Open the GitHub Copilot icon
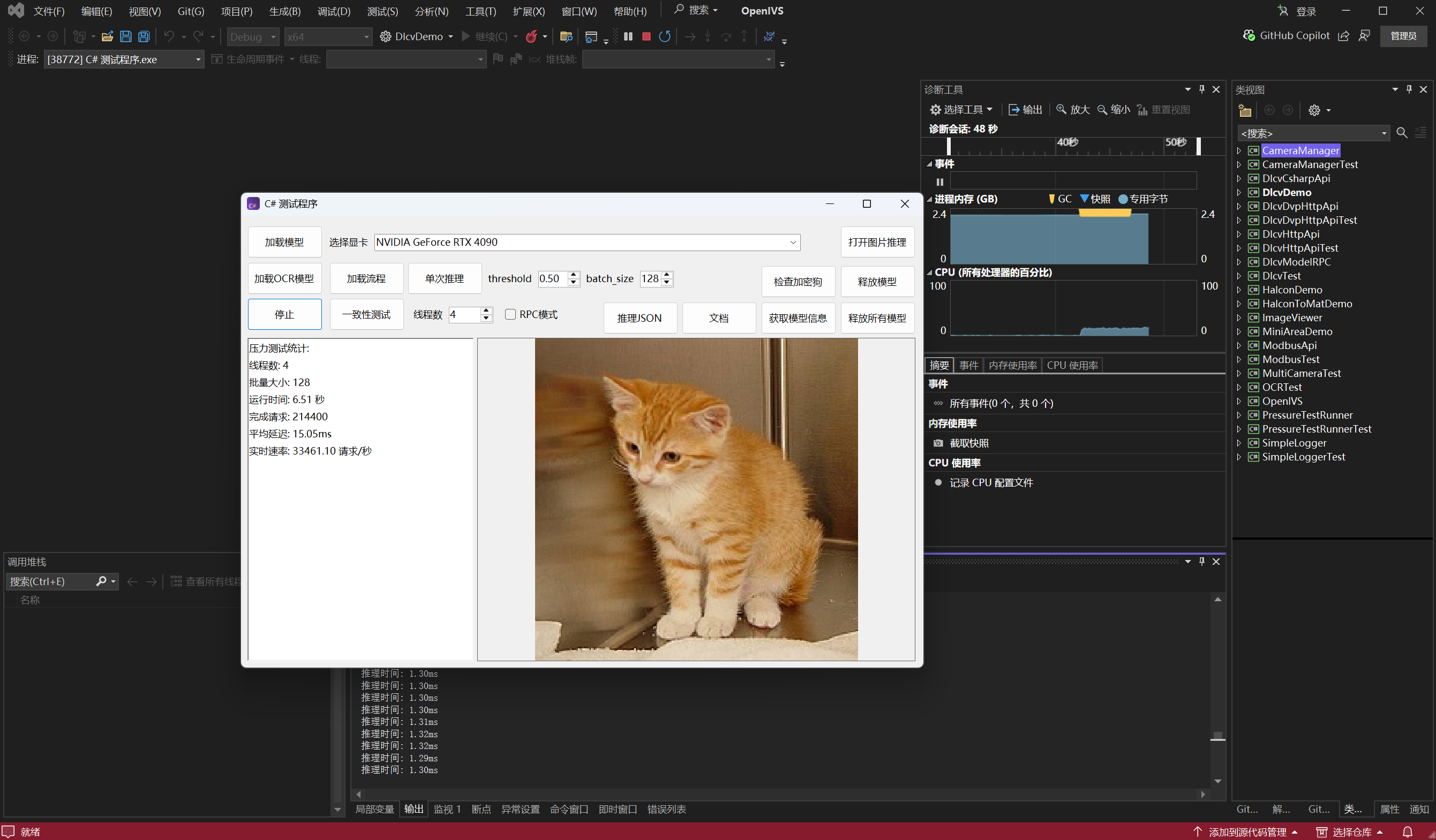1436x840 pixels. click(1249, 35)
